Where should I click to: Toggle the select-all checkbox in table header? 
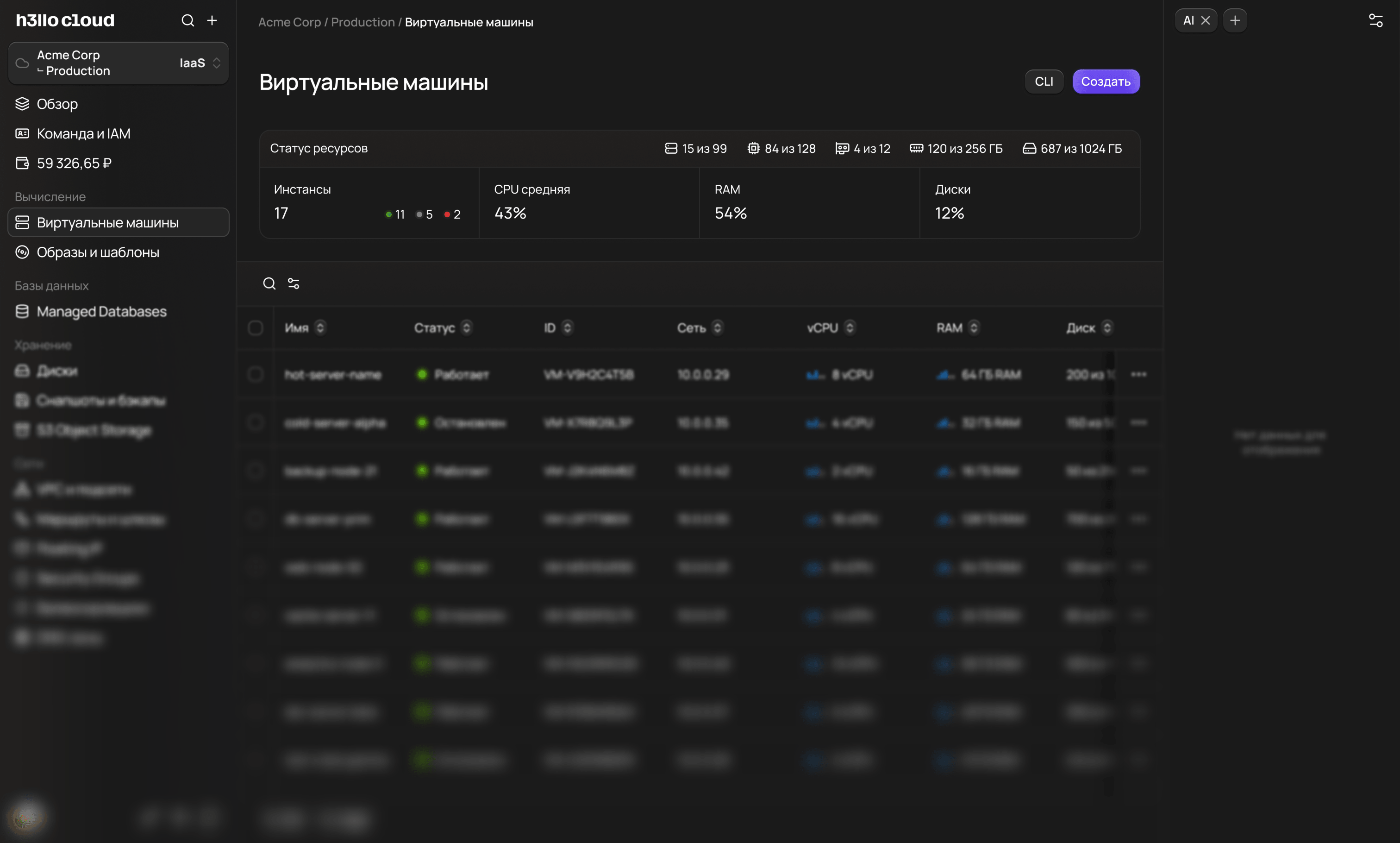point(256,328)
